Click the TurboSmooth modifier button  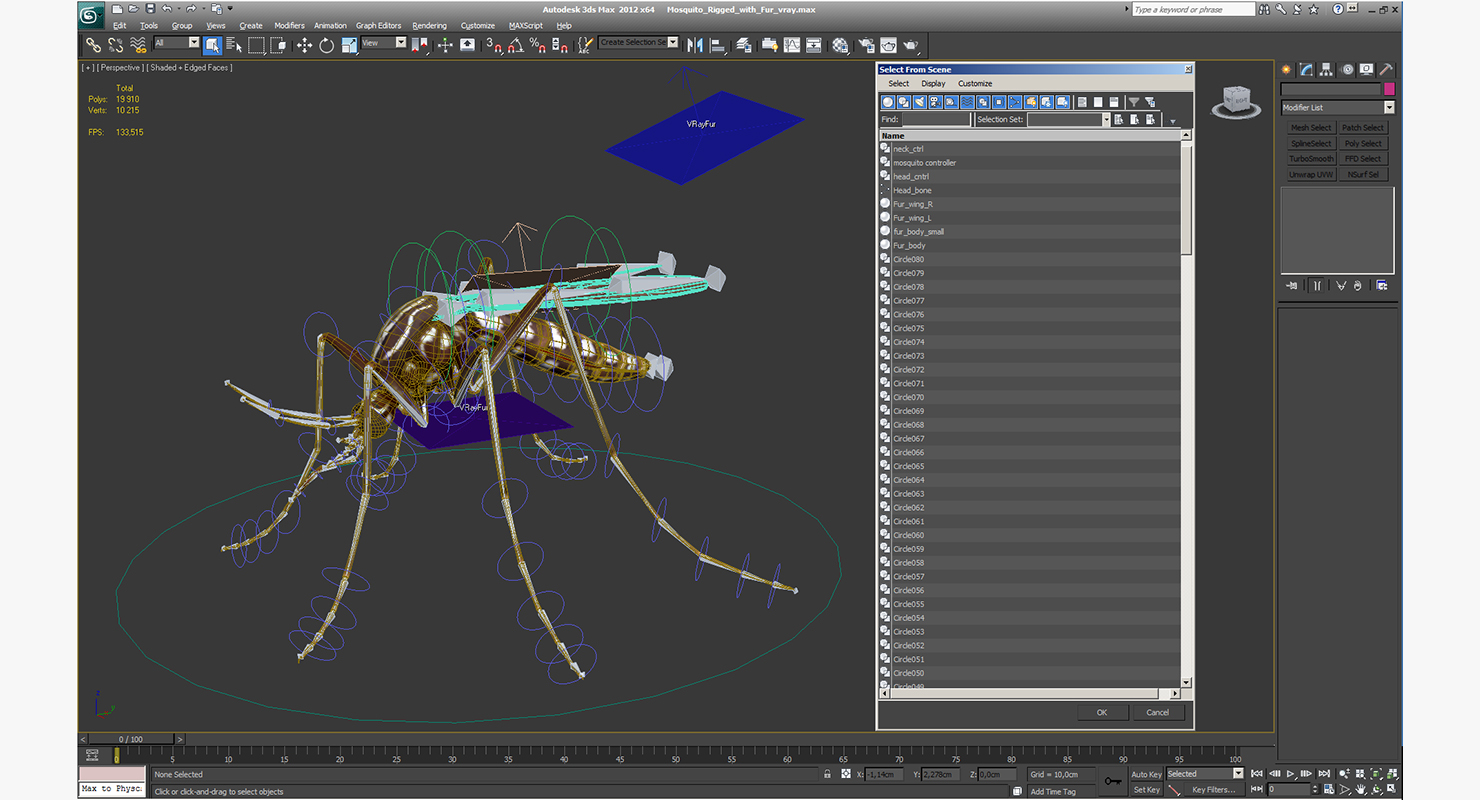1311,159
